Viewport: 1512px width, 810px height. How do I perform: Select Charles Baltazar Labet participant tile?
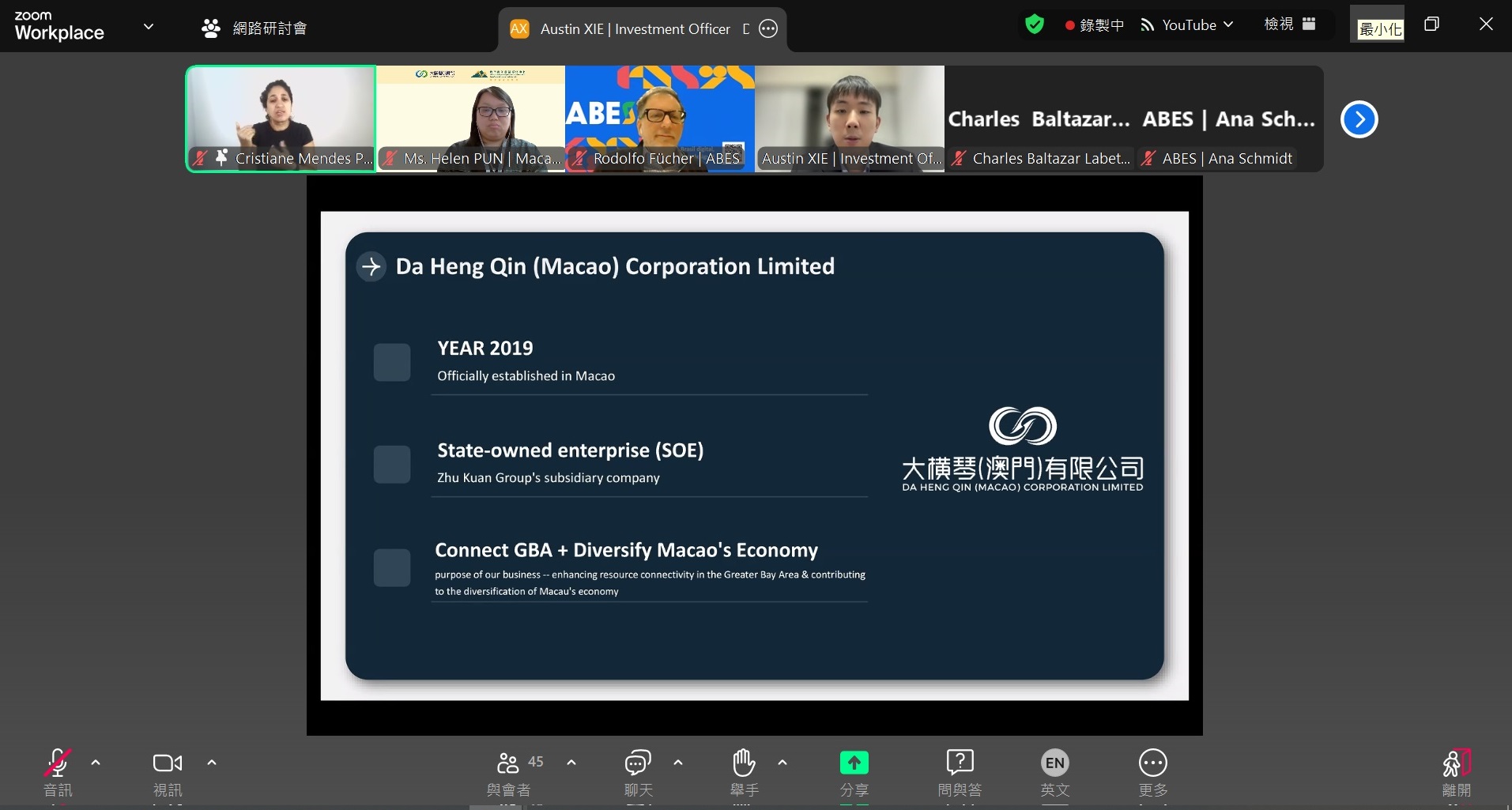pos(1039,119)
